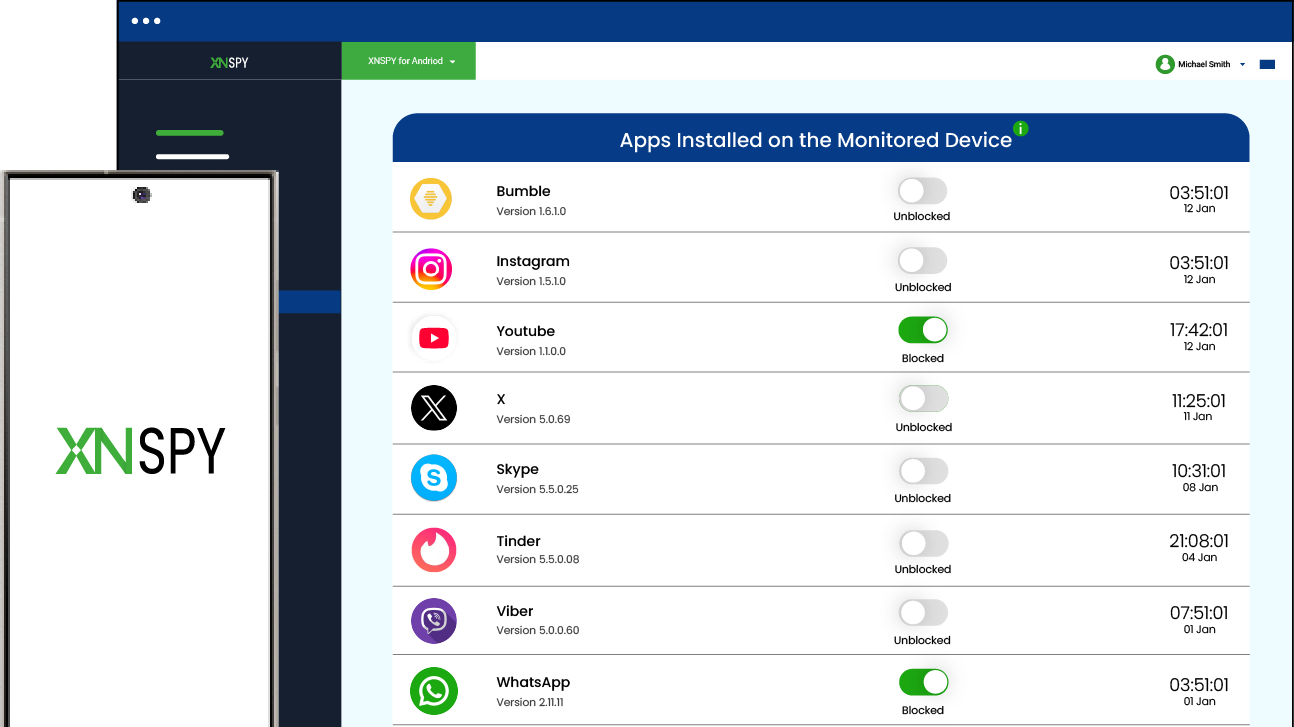The width and height of the screenshot is (1294, 727).
Task: Click the "Viber" app name
Action: pos(515,611)
